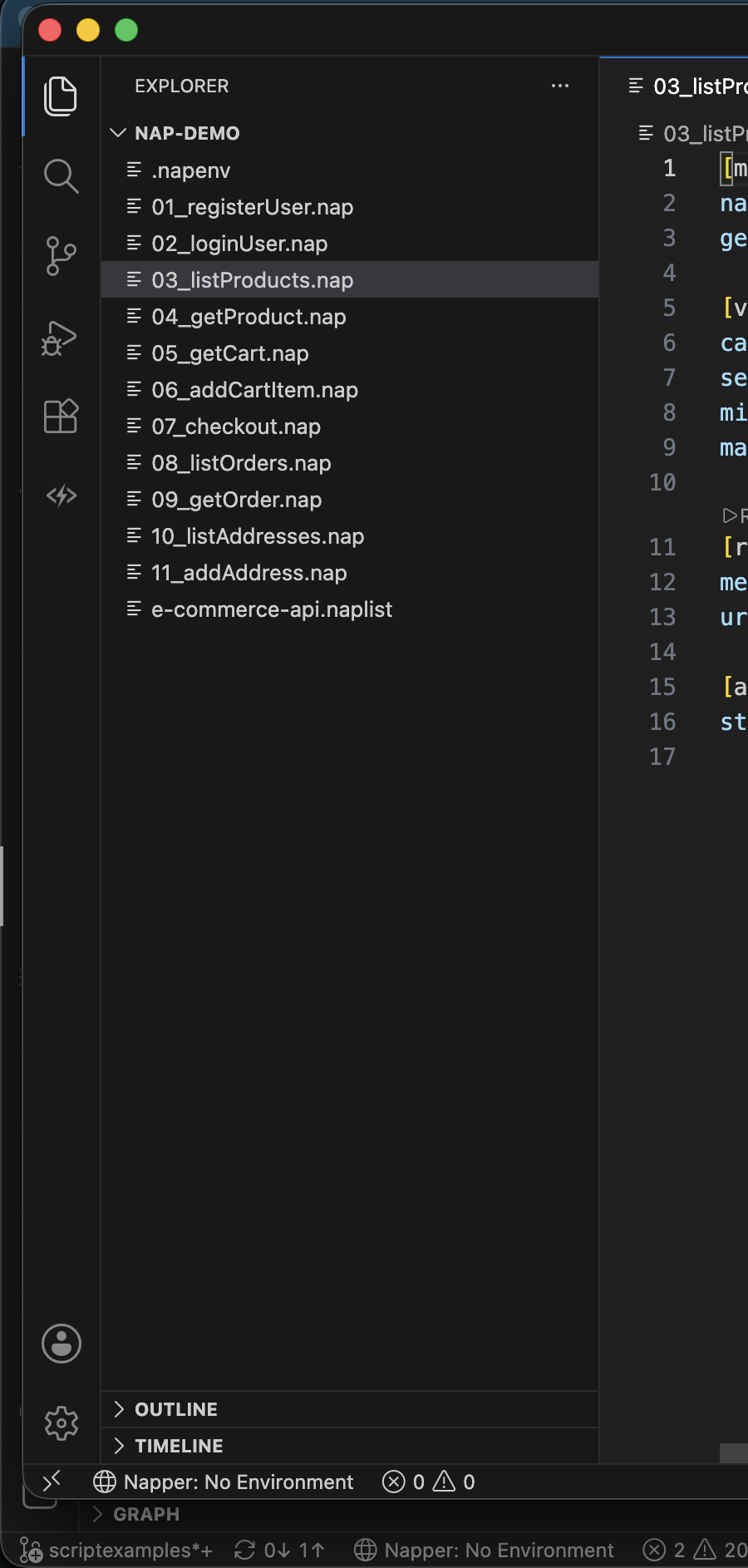Open Explorer views and more actions ellipsis
Image resolution: width=748 pixels, height=1568 pixels.
tap(560, 86)
